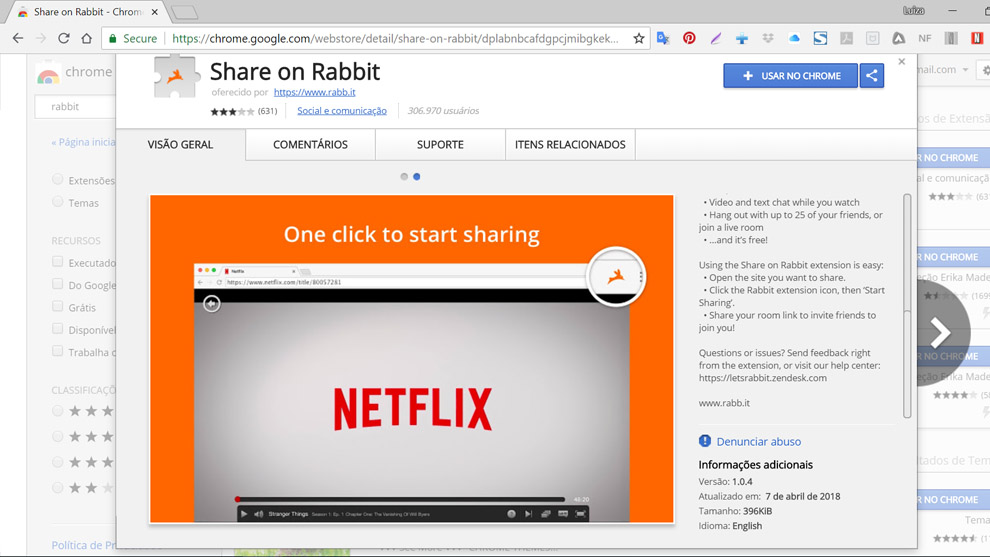Check the Do Google checkbox
The height and width of the screenshot is (557, 990).
pos(57,284)
